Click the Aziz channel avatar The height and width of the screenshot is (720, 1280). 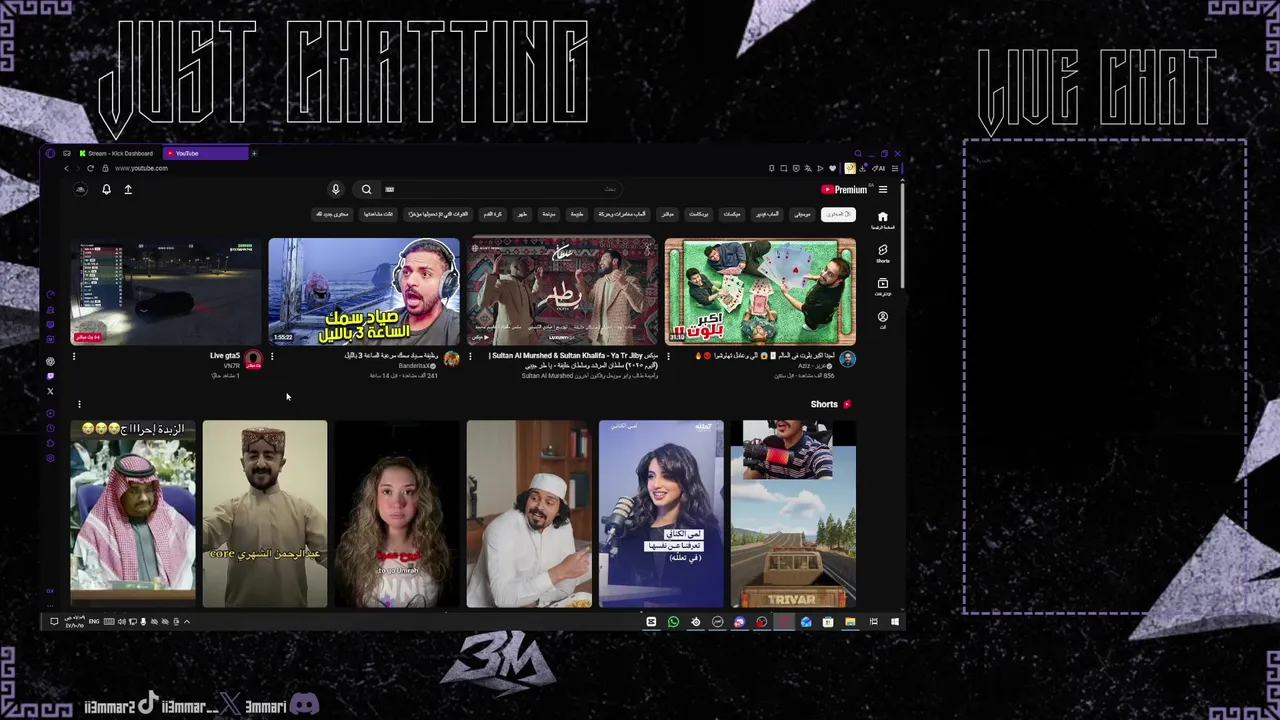[x=847, y=359]
